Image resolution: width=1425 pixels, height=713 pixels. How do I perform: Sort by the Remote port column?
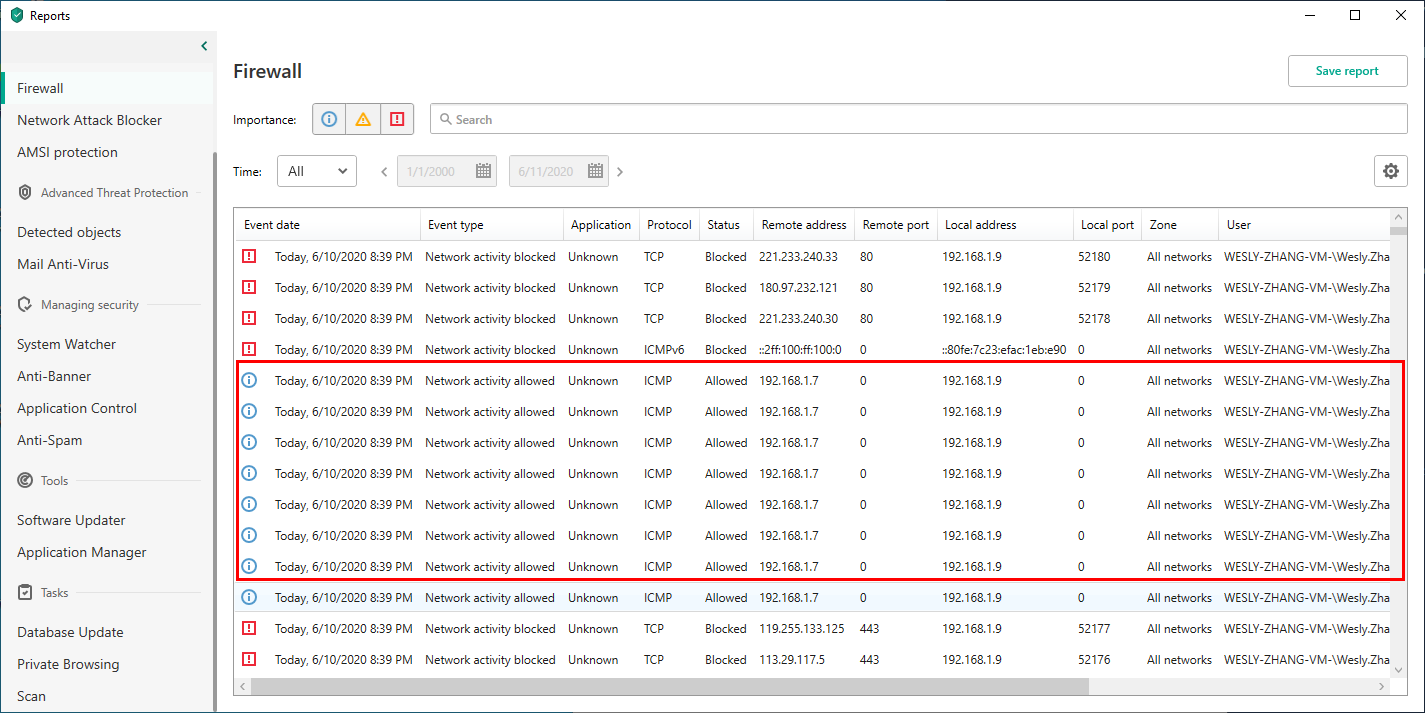click(896, 225)
